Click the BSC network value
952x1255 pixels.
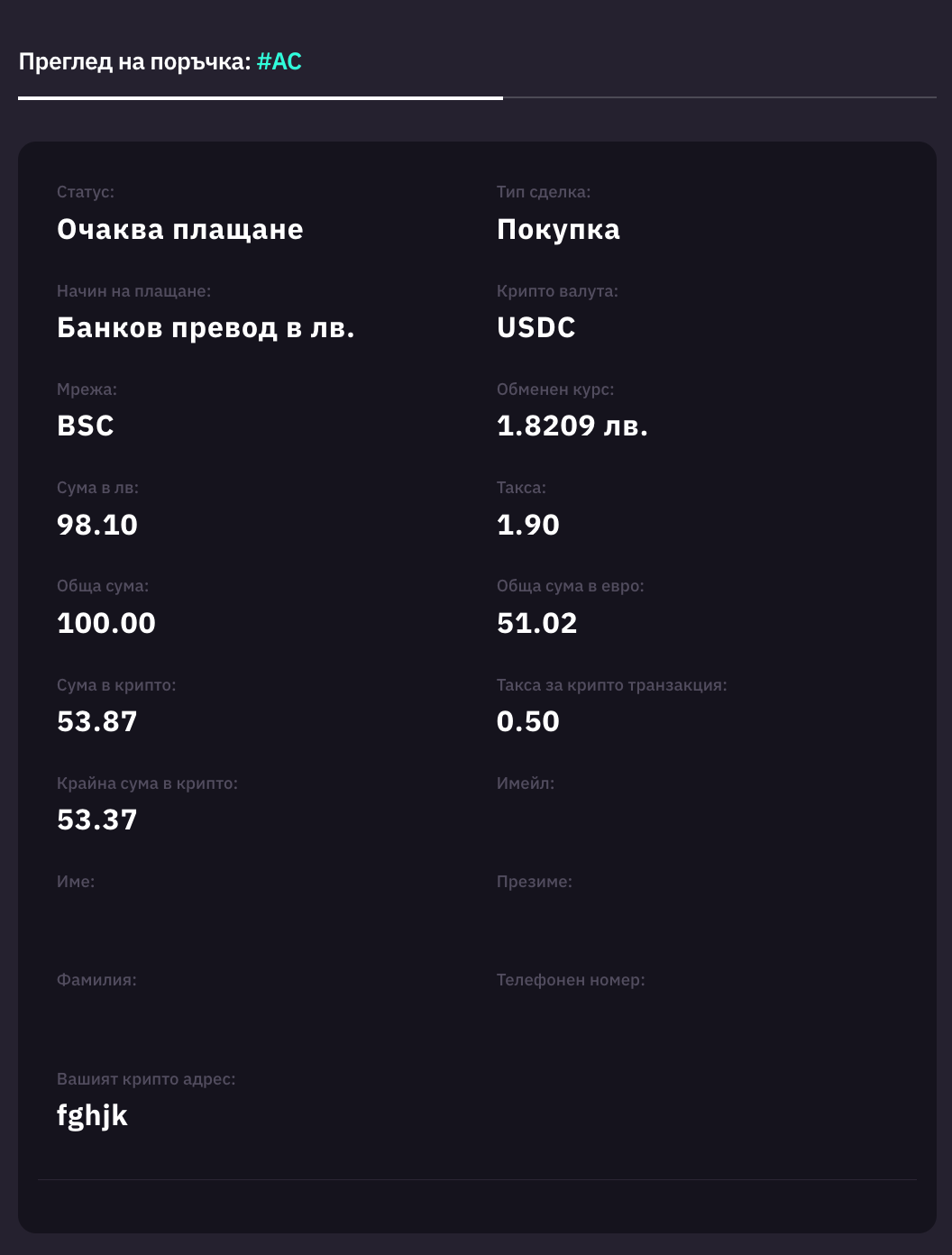click(x=86, y=426)
